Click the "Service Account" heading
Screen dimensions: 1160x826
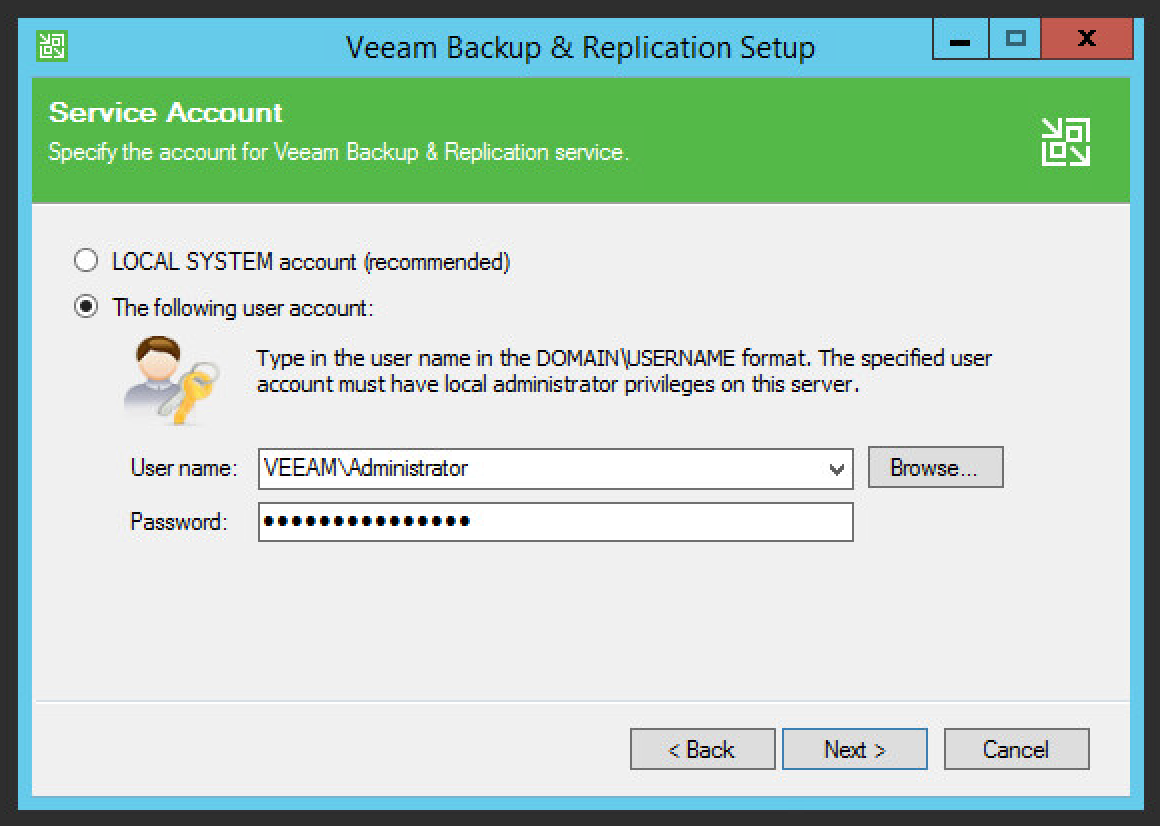[166, 112]
